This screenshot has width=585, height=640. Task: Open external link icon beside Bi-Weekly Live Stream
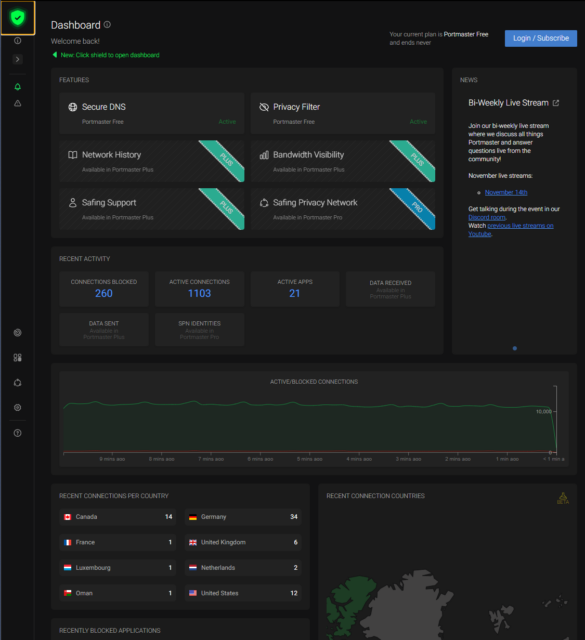point(556,103)
